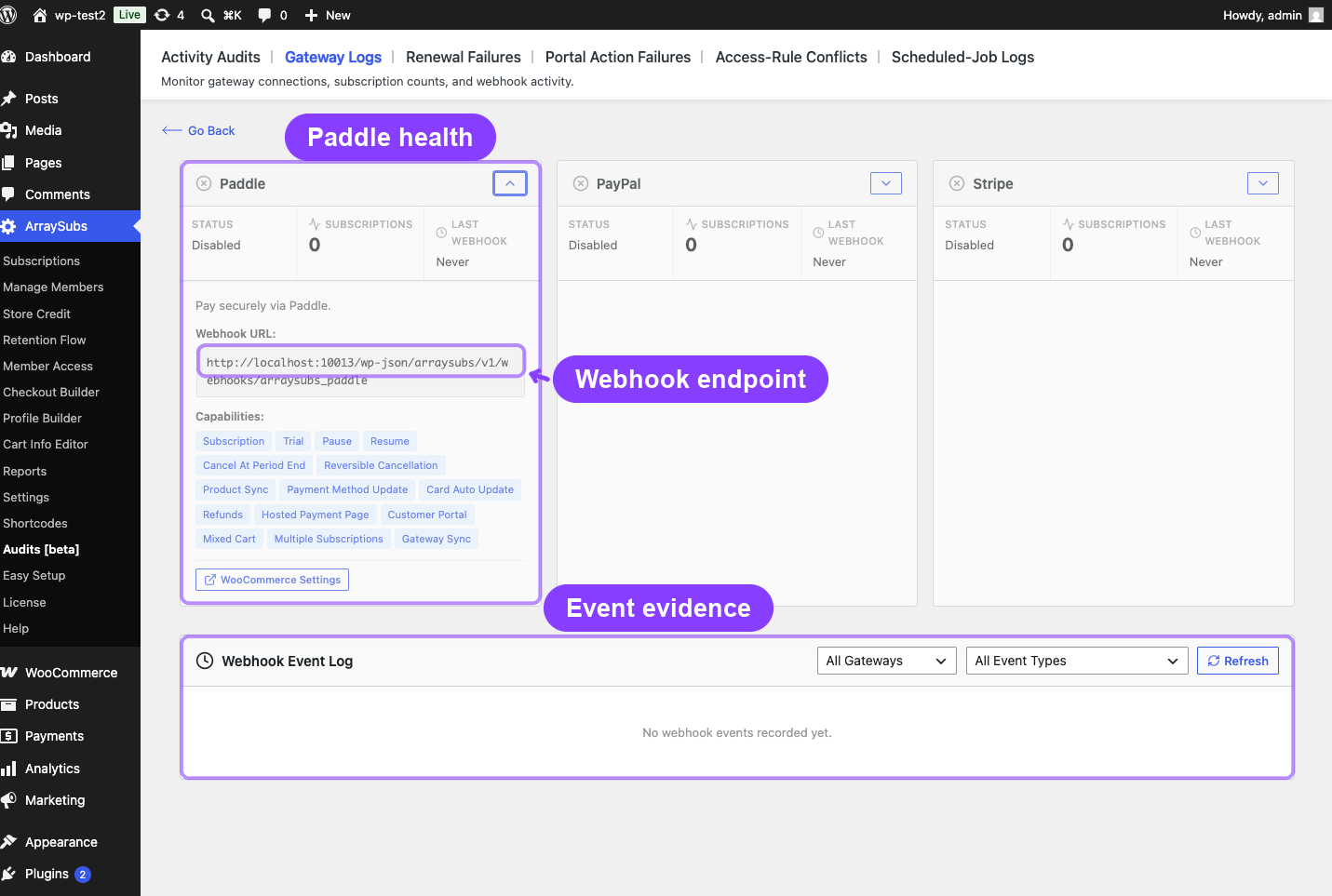Open Portal Action Failures tab
1332x896 pixels.
point(618,57)
